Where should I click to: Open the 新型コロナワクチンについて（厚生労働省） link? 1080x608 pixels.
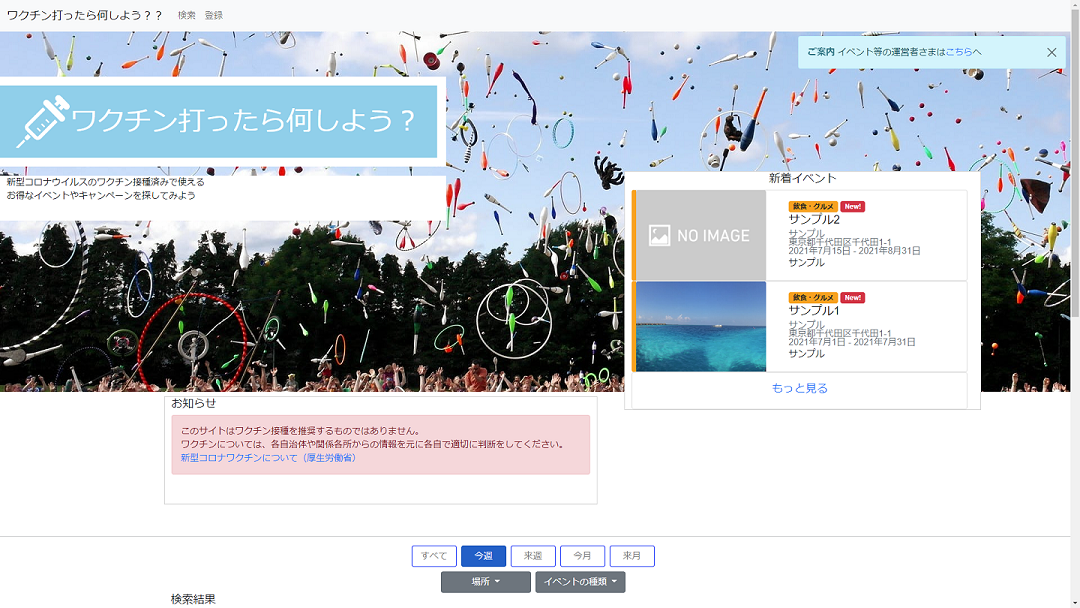pyautogui.click(x=268, y=458)
